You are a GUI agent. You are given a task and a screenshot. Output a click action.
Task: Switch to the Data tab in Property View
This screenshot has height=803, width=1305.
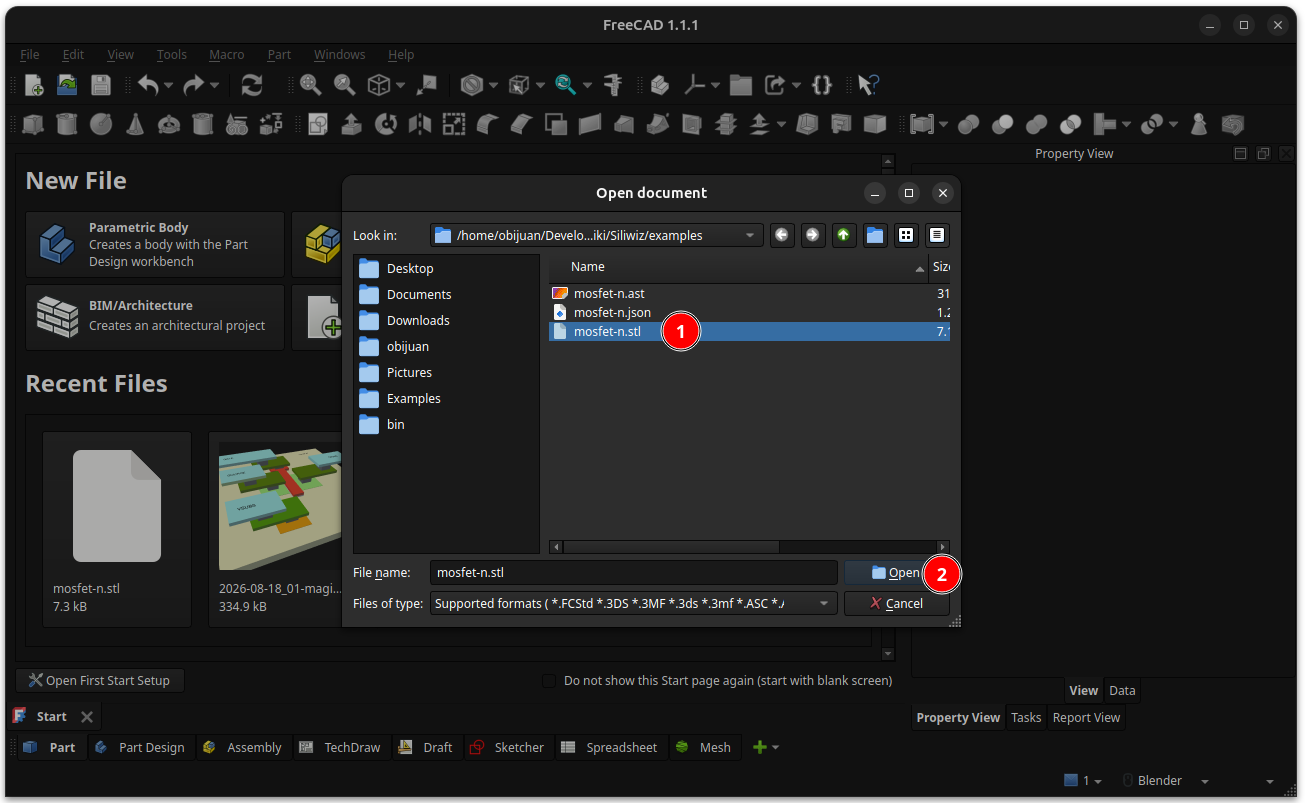click(x=1122, y=690)
